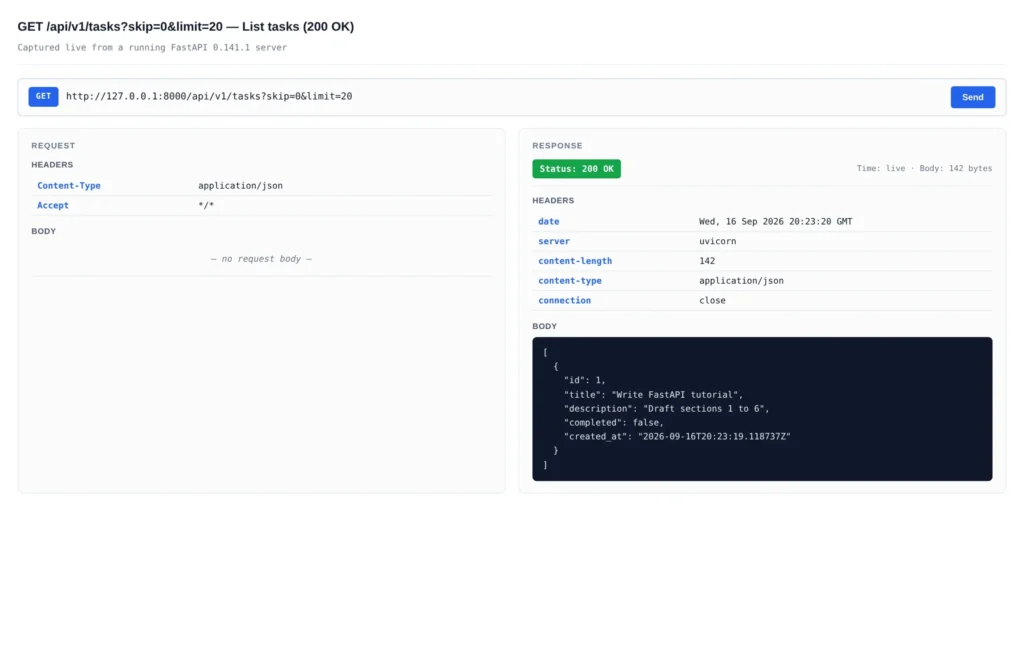Click the Status: 200 OK badge
Image resolution: width=1024 pixels, height=658 pixels.
pyautogui.click(x=576, y=169)
